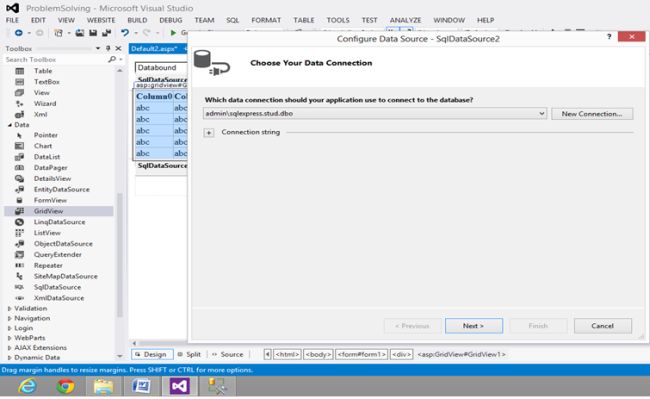Click the Undo toolbar icon
This screenshot has width=650, height=399.
click(x=124, y=33)
